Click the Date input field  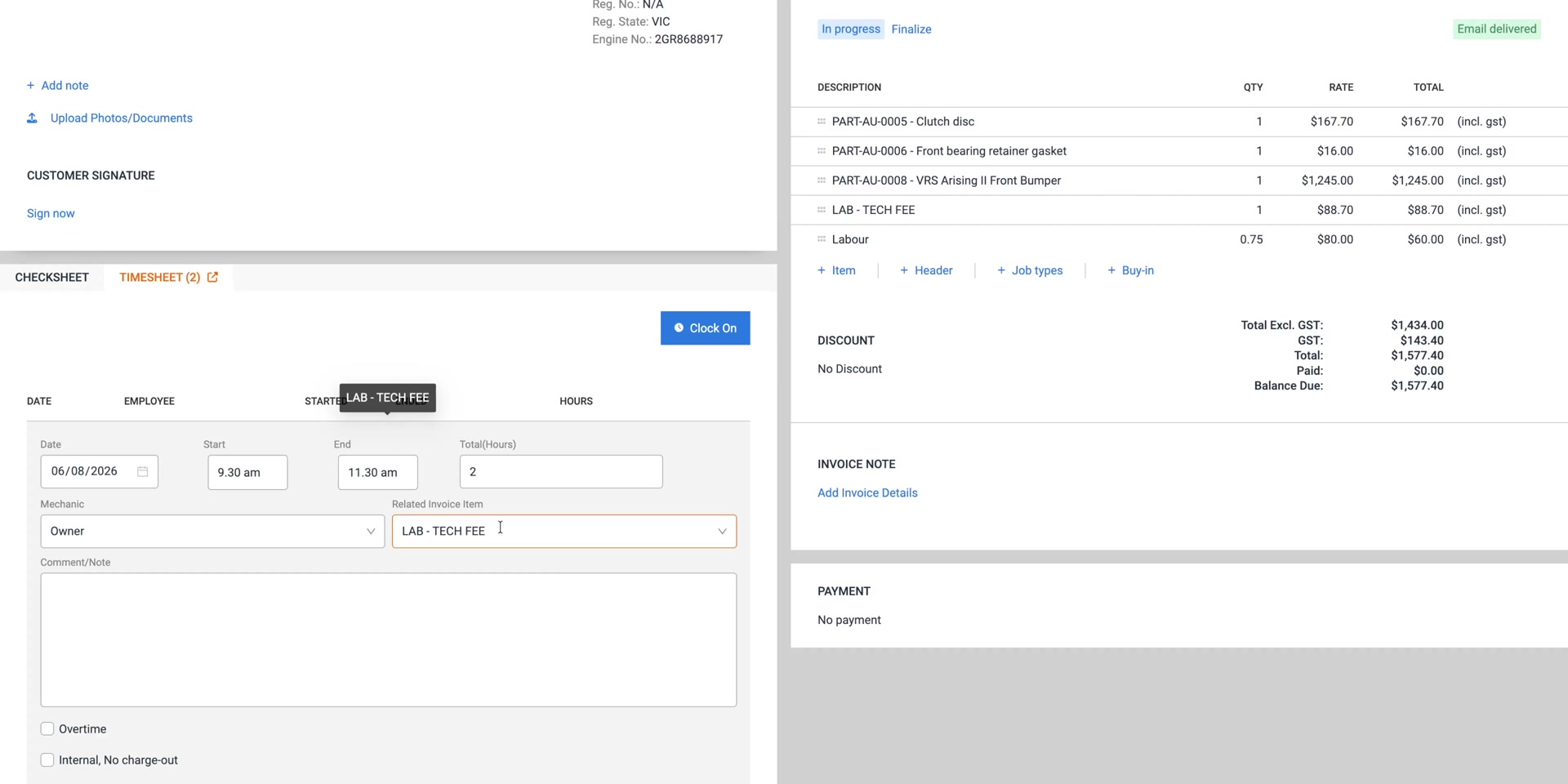(x=100, y=472)
